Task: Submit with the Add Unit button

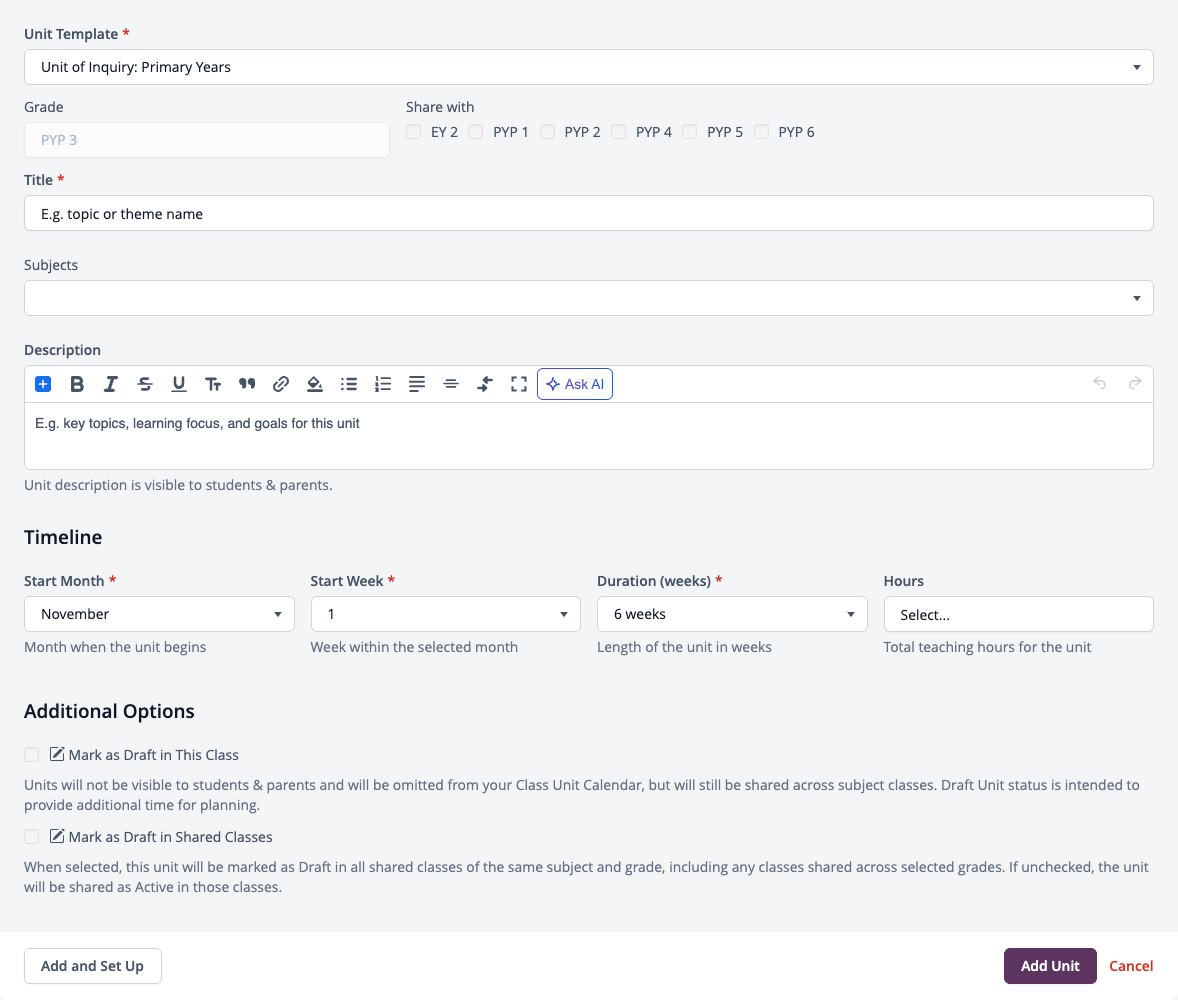Action: point(1050,966)
